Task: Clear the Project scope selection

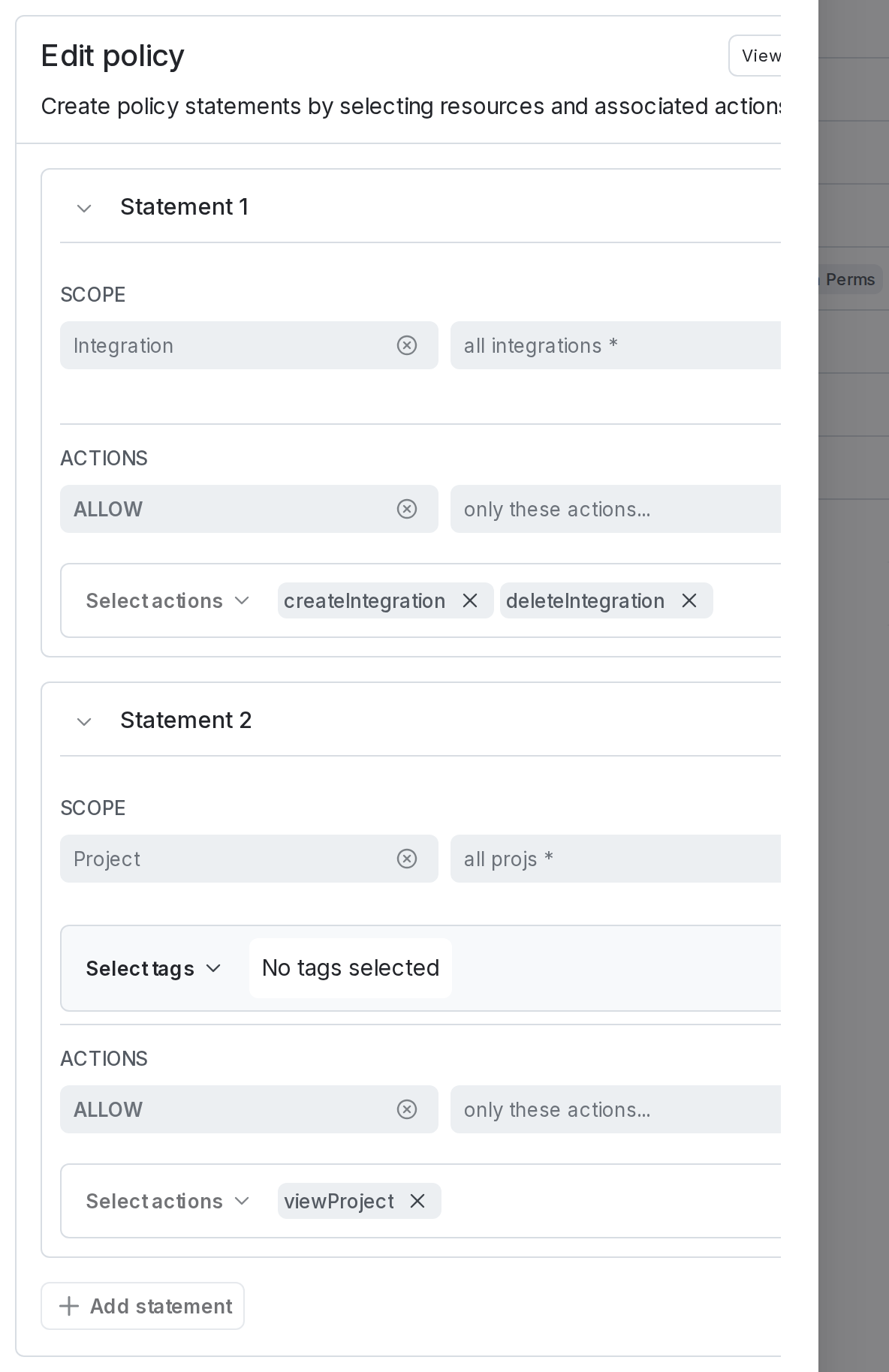Action: [x=406, y=859]
